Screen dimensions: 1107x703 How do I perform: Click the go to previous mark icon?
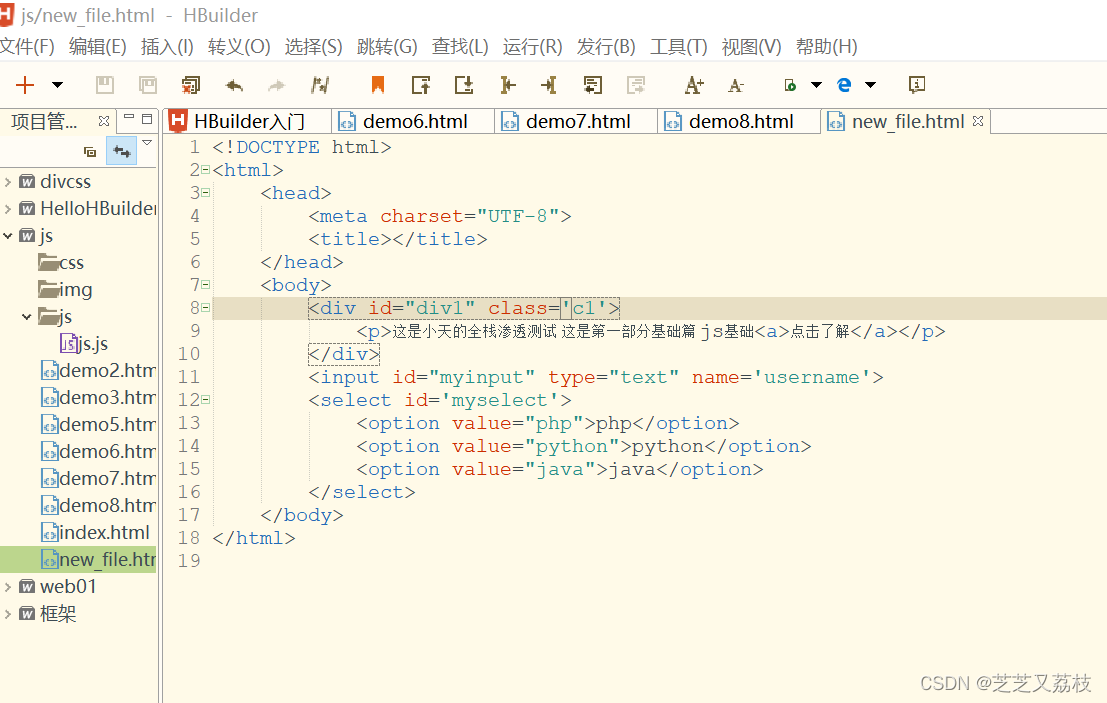[x=421, y=85]
